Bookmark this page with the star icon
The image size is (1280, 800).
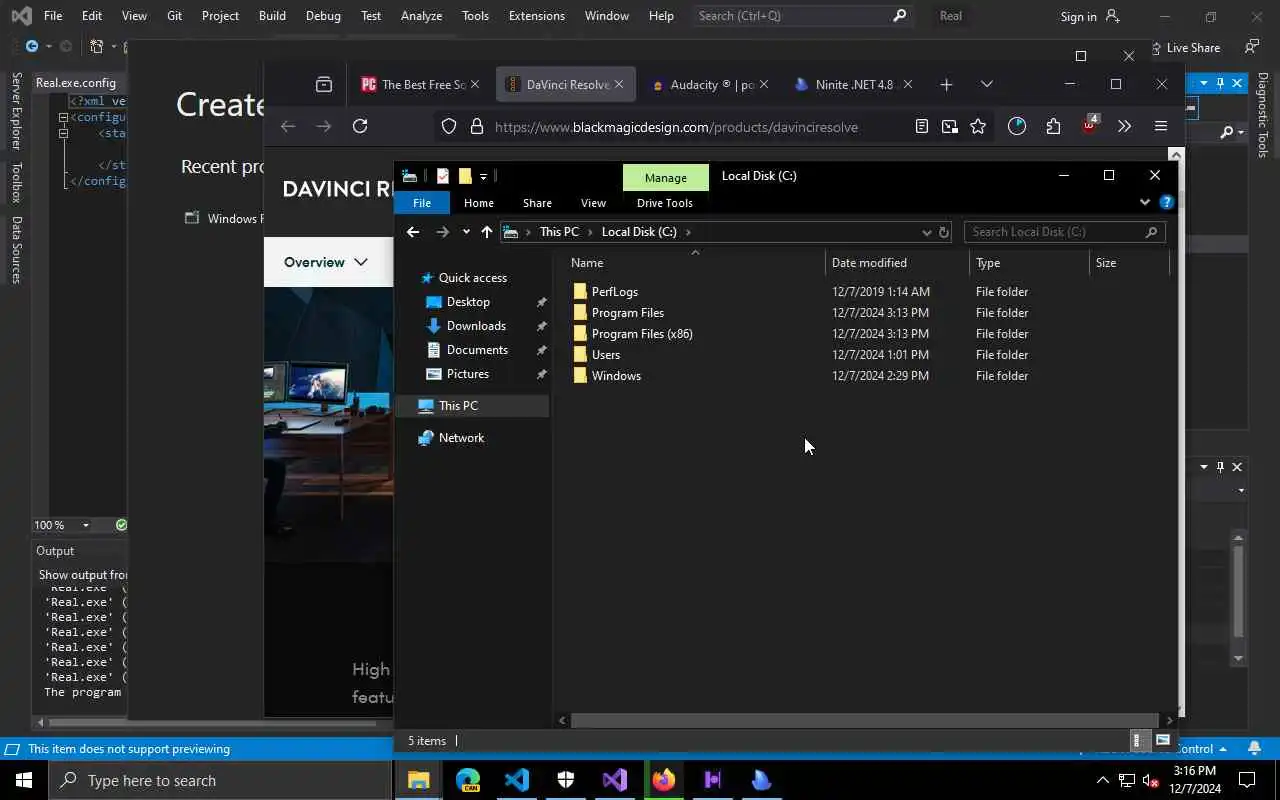[x=978, y=127]
